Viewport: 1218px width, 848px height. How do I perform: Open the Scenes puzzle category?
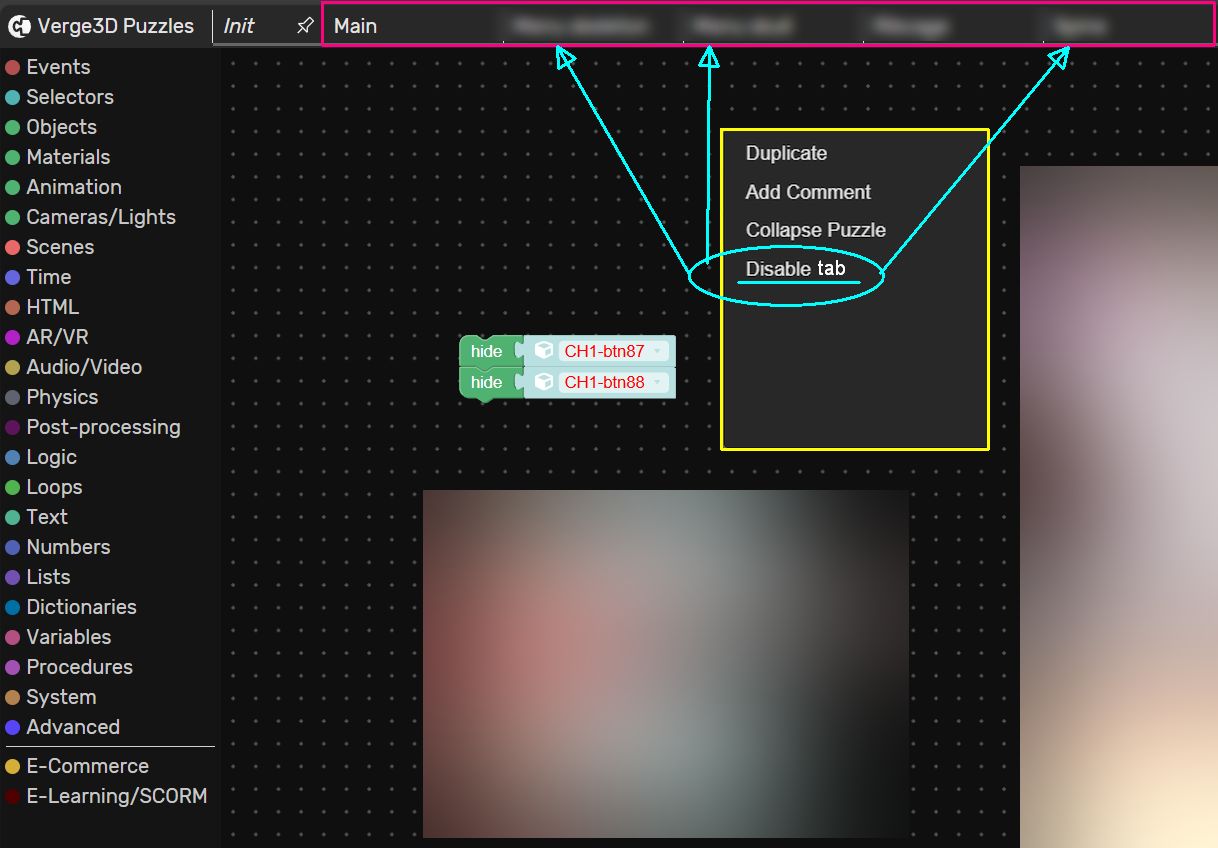[50, 247]
